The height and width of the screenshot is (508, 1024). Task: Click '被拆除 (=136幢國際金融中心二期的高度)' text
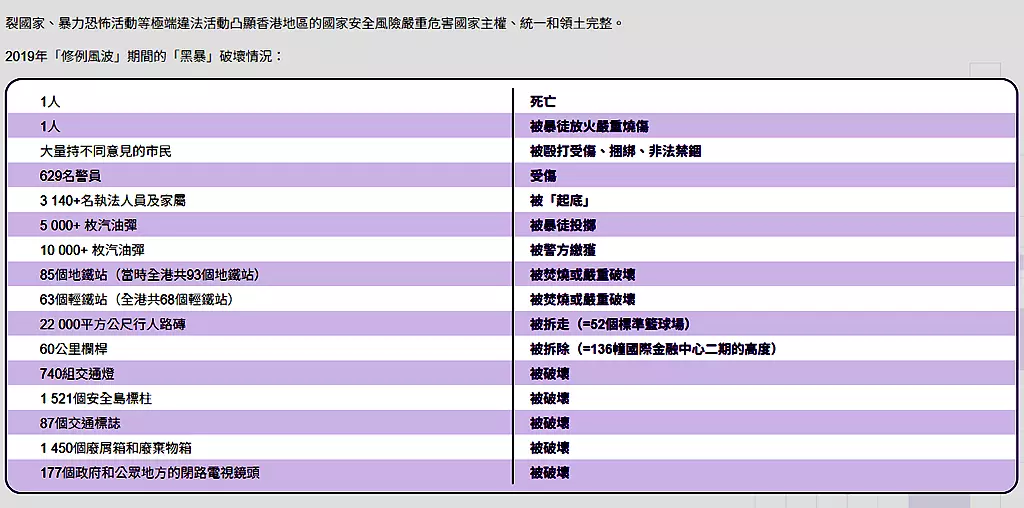point(653,349)
